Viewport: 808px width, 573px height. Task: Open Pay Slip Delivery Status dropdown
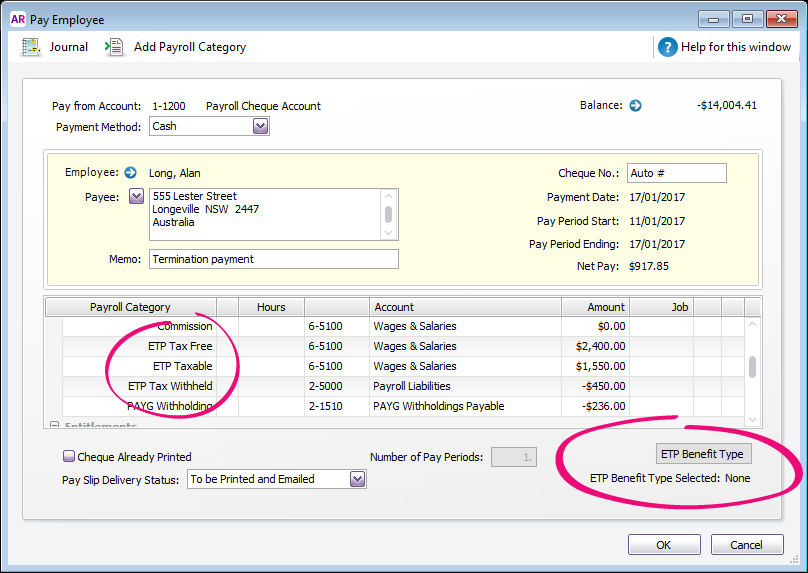[x=357, y=479]
